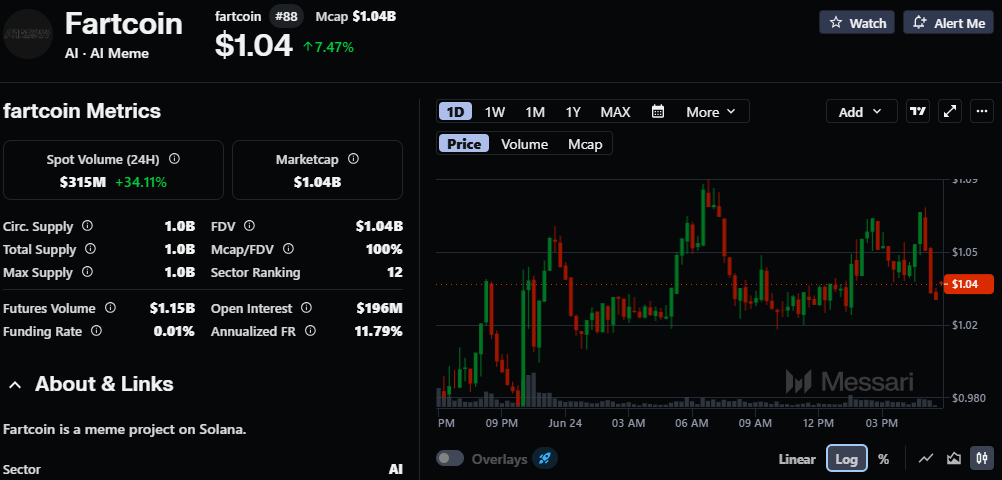This screenshot has height=480, width=1002.
Task: Collapse the About & Links section
Action: (x=16, y=384)
